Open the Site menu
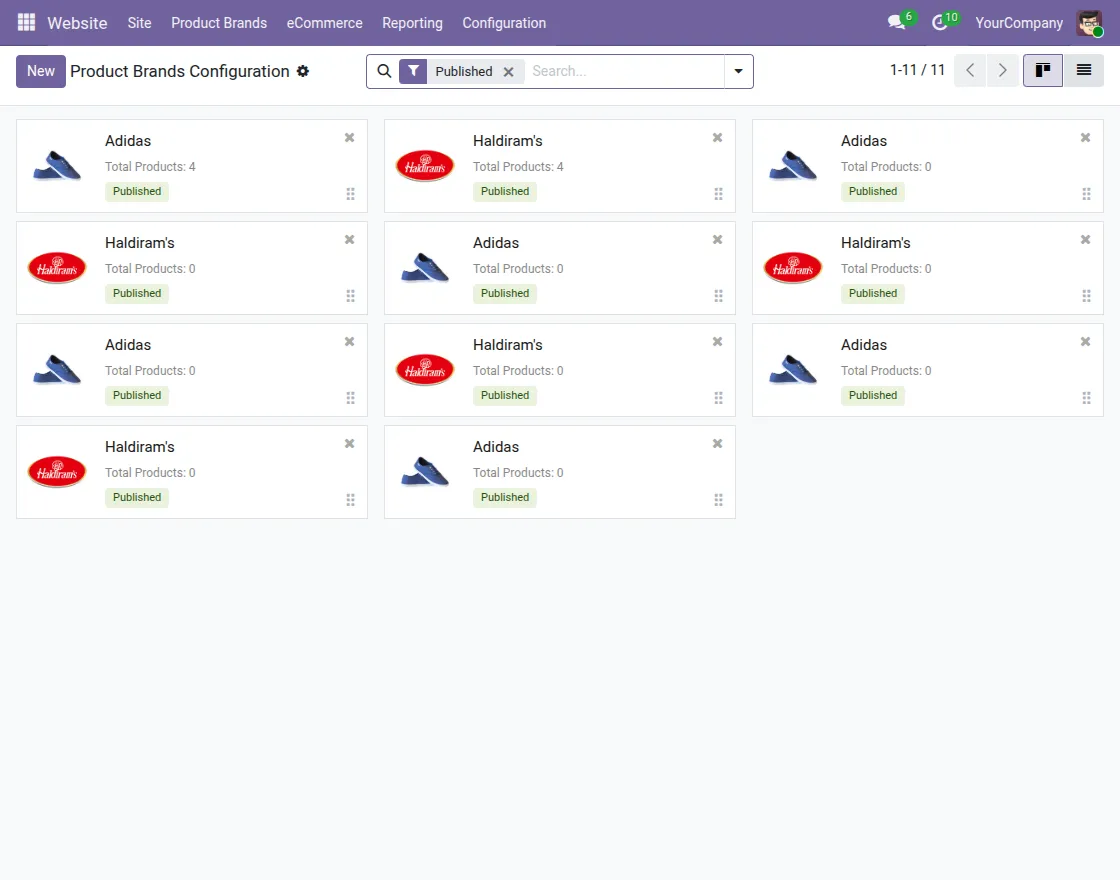 pos(139,23)
